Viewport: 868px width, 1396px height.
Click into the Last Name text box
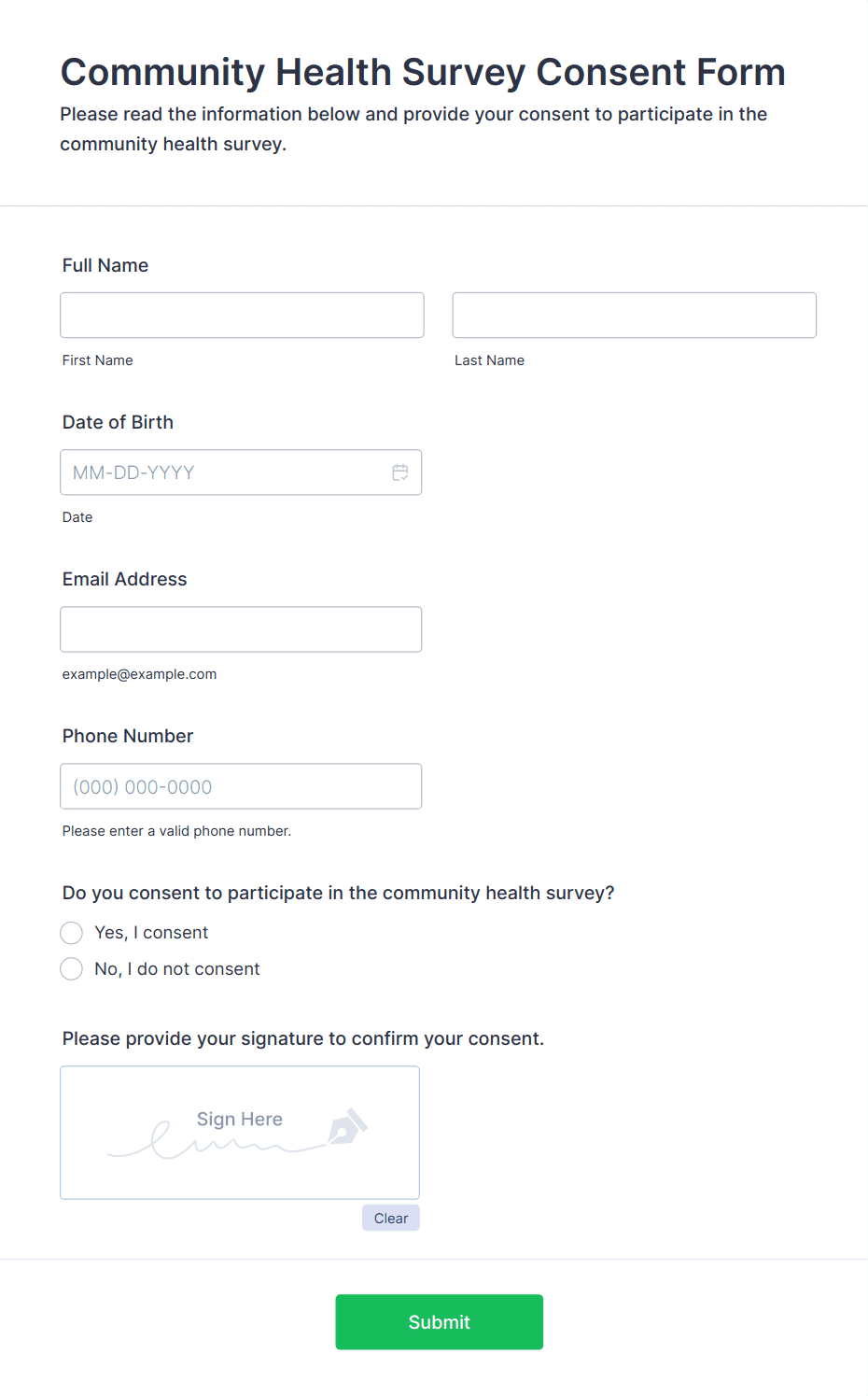click(x=634, y=316)
